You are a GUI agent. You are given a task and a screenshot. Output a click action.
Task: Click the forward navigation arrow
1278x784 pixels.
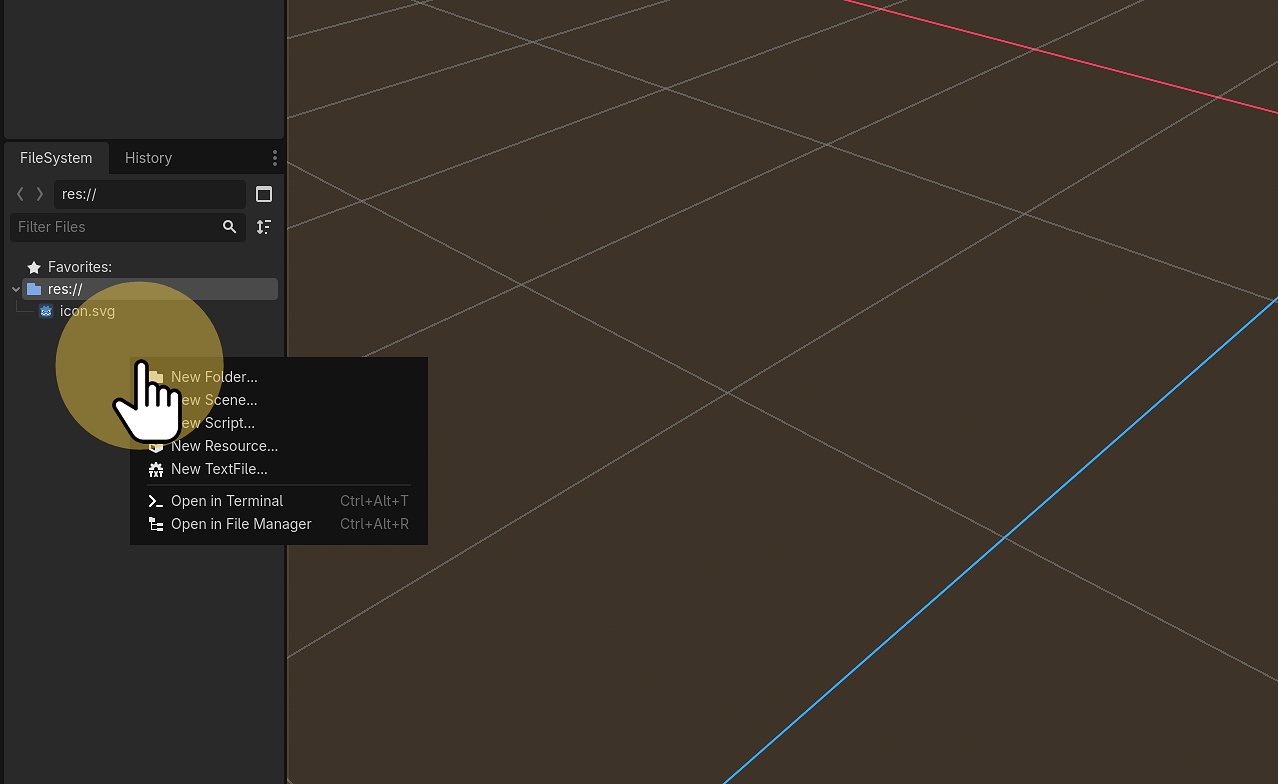[x=39, y=193]
